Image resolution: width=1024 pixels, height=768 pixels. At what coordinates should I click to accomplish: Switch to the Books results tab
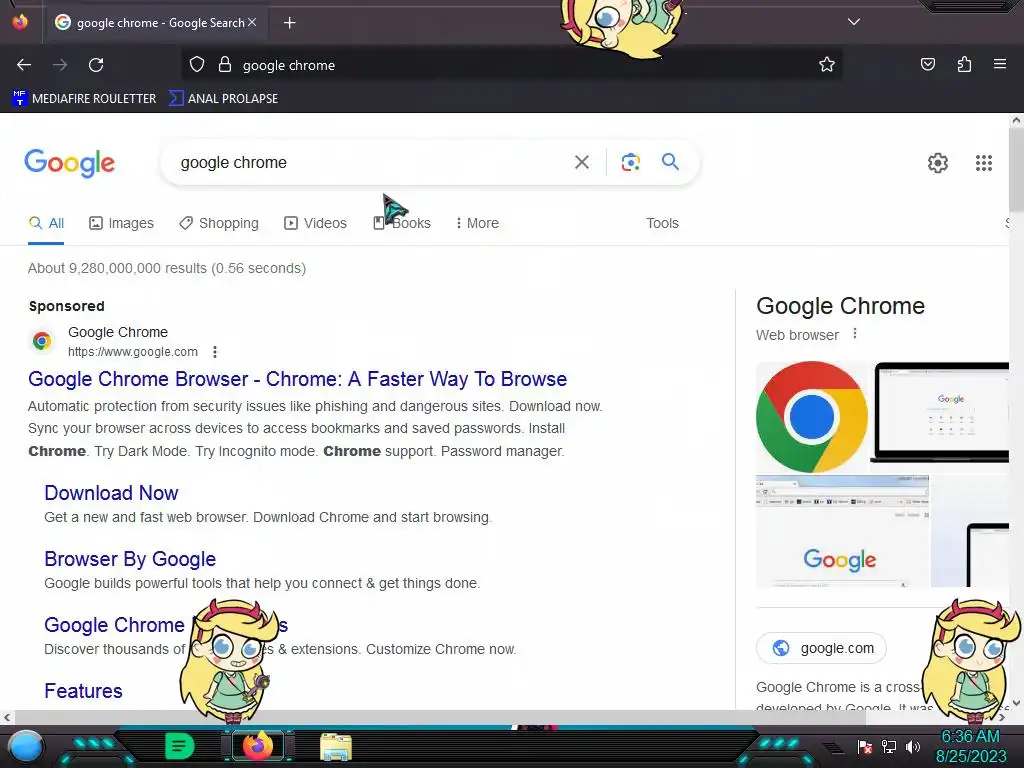click(402, 223)
